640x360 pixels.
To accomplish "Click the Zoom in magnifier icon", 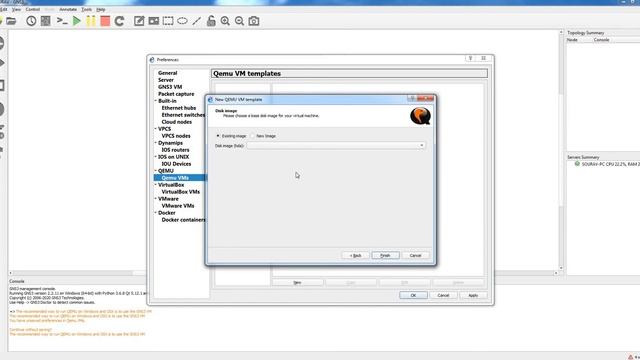I will 225,21.
